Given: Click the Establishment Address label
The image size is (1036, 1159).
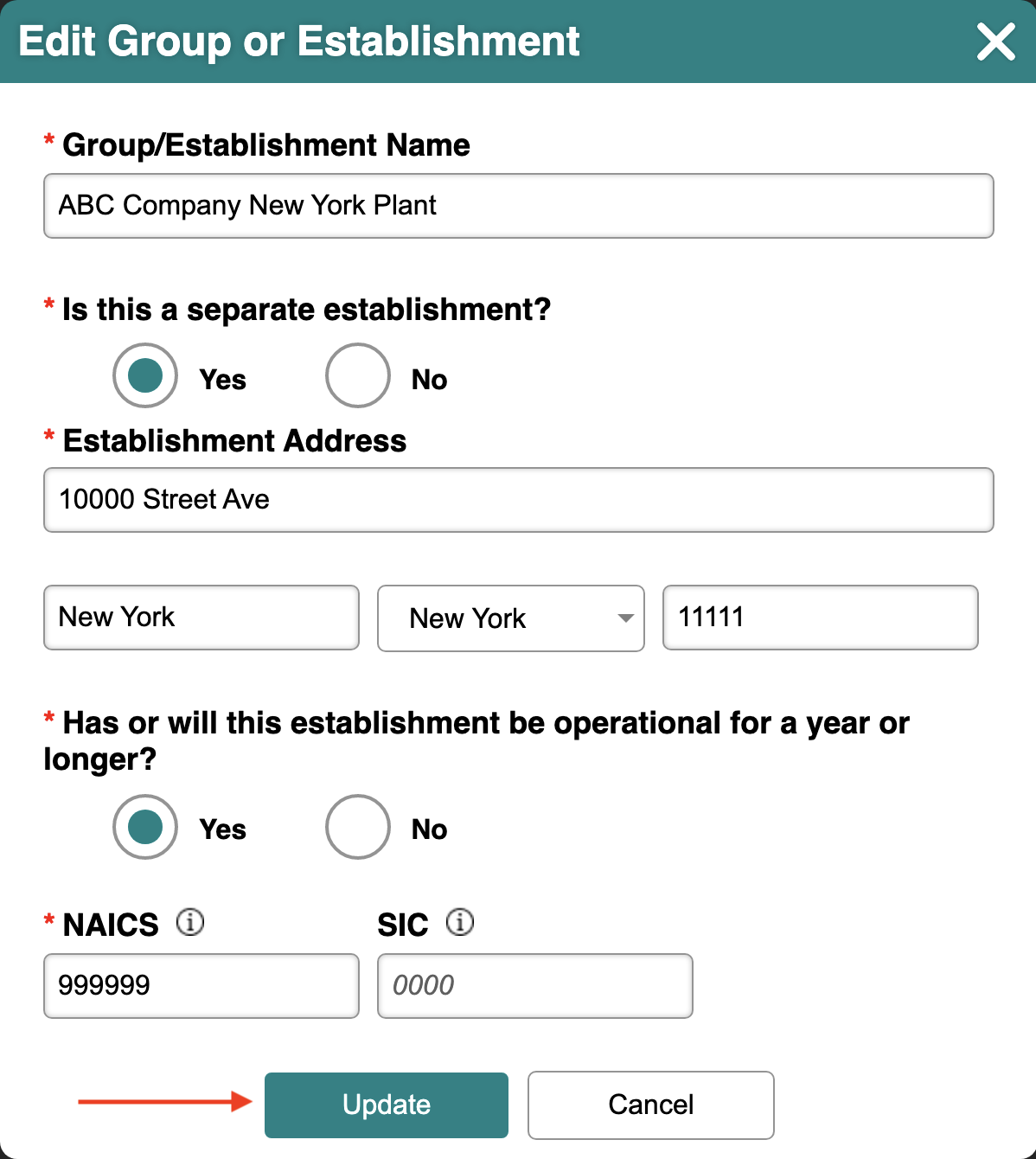Looking at the screenshot, I should coord(234,441).
